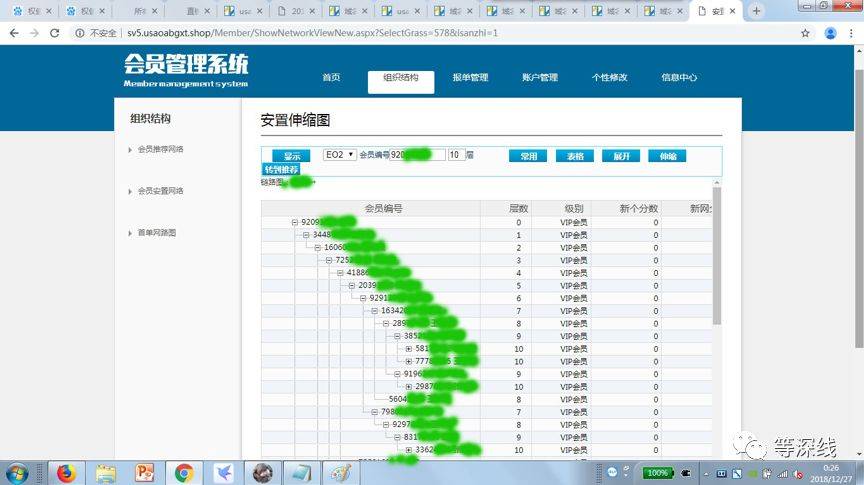Go to the 首页 navigation tab

pyautogui.click(x=331, y=77)
